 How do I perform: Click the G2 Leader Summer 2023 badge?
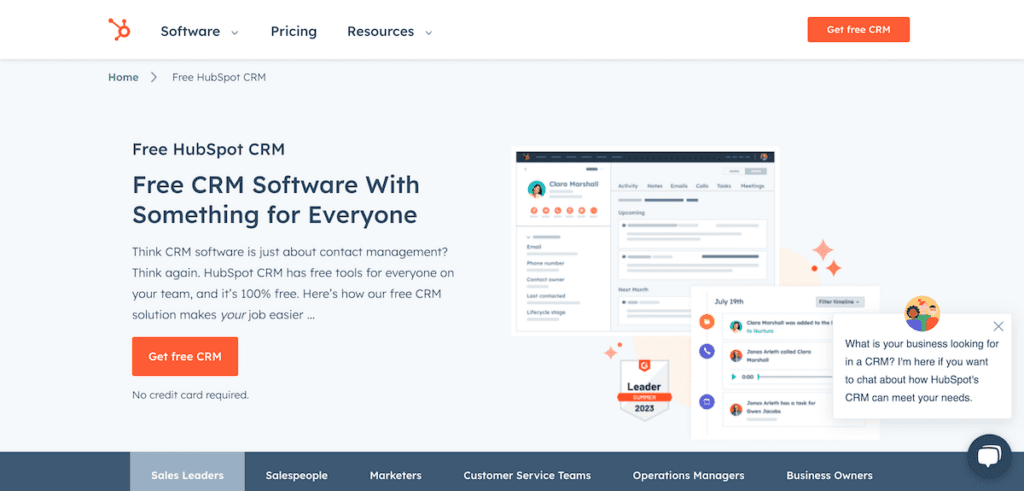(645, 390)
